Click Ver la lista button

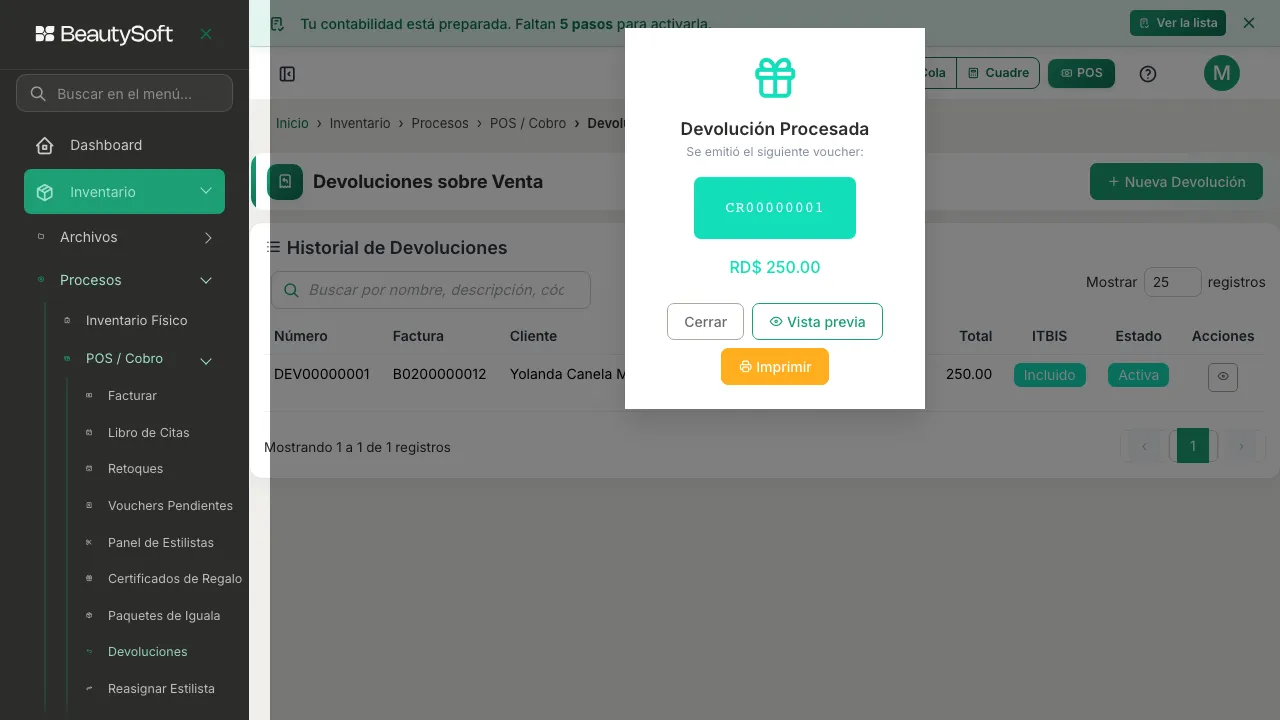click(1178, 23)
